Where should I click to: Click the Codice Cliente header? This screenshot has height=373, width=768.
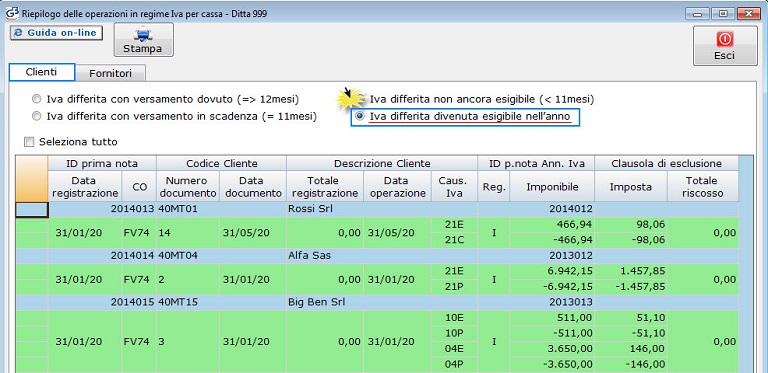[221, 163]
